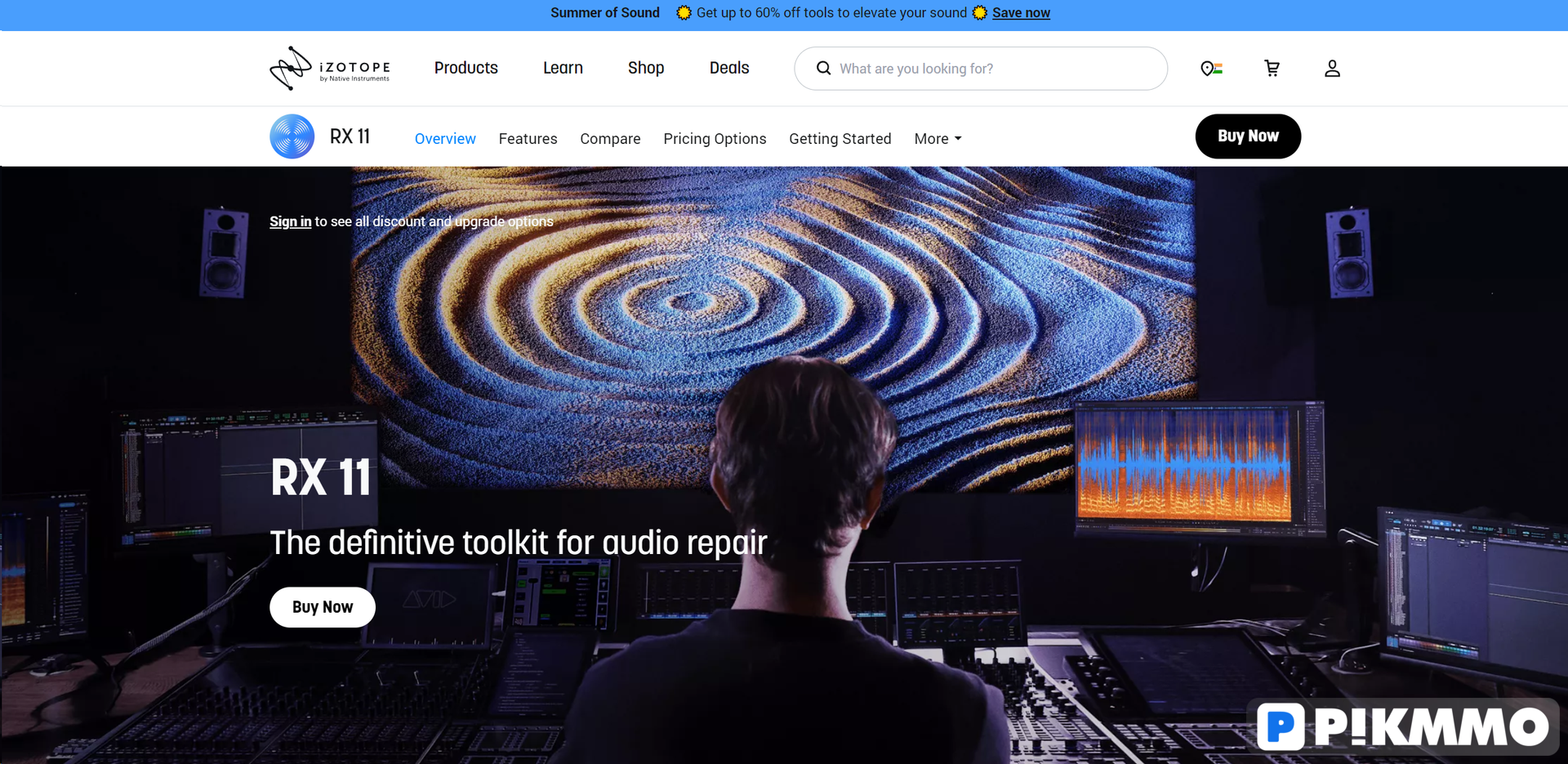Click the RX 11 blue product icon
This screenshot has height=764, width=1568.
[292, 136]
